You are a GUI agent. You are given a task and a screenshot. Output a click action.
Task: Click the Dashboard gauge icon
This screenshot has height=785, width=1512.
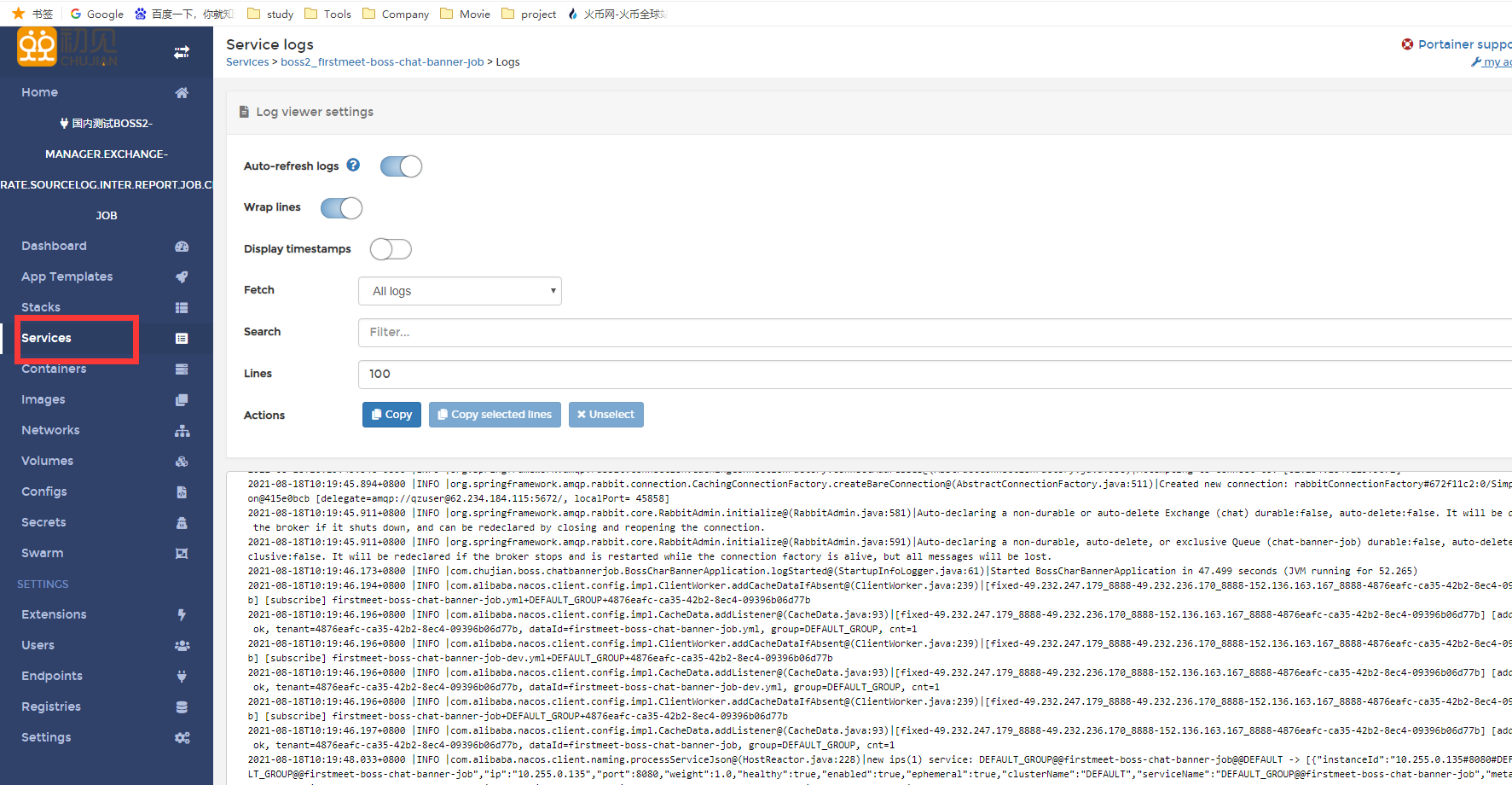tap(182, 247)
